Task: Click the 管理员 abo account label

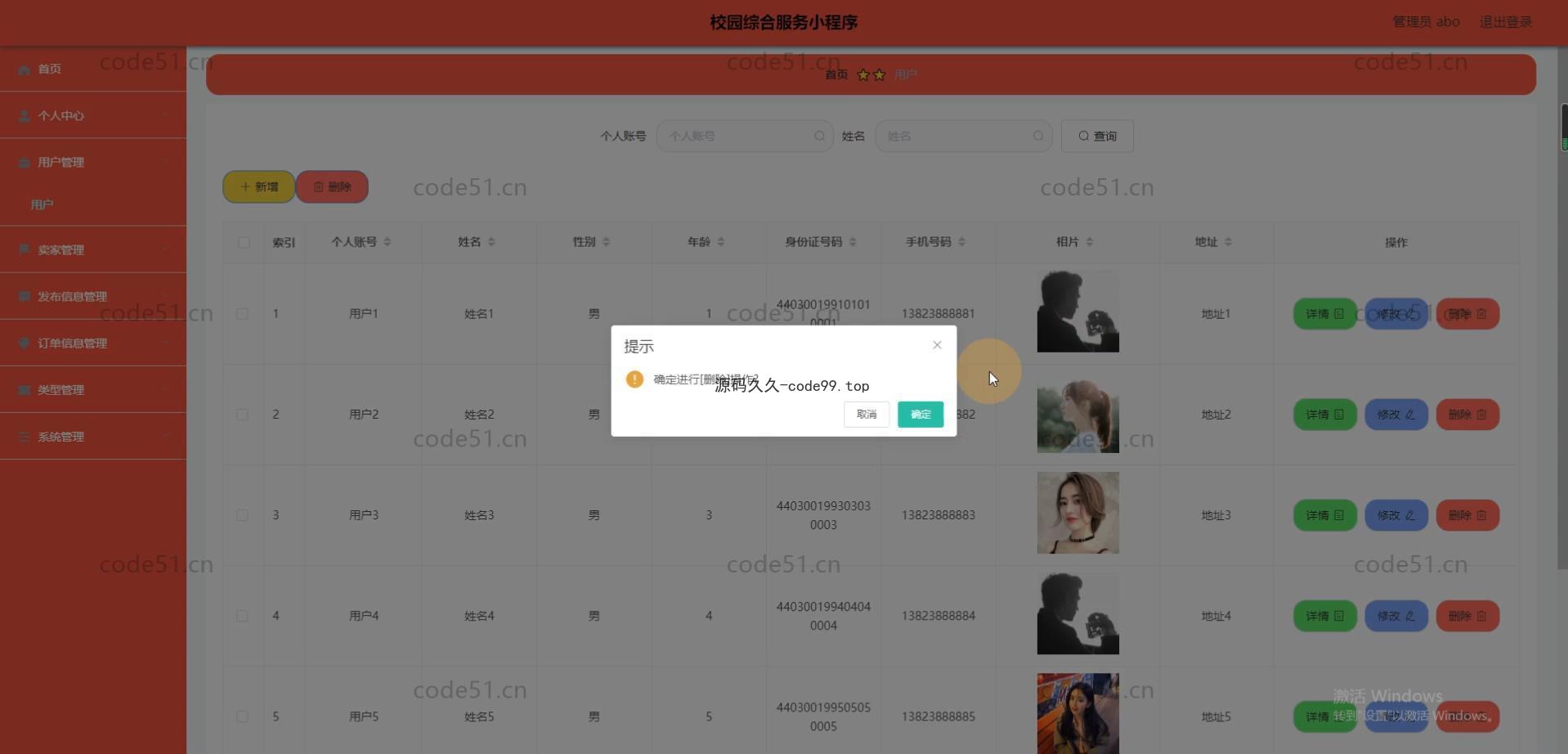Action: (x=1426, y=22)
